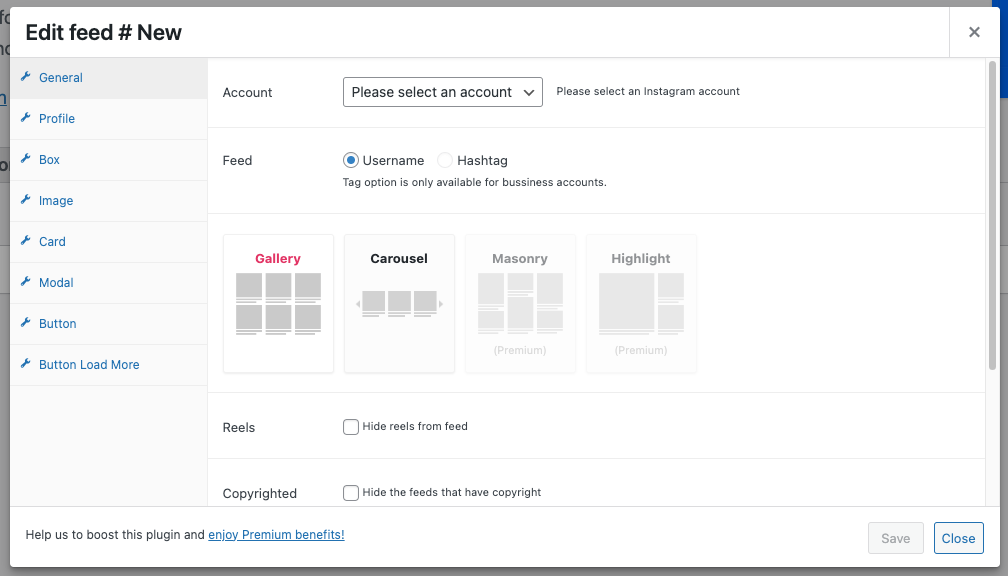Screen dimensions: 1008x576
Task: Open the Button Load More tab
Action: 89,365
